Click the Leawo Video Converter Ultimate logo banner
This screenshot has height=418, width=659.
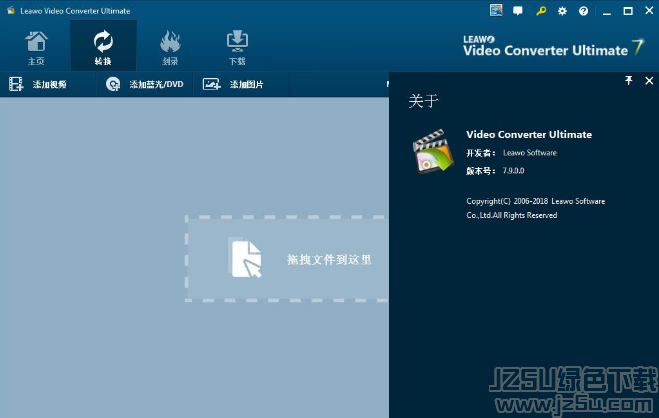click(x=553, y=47)
